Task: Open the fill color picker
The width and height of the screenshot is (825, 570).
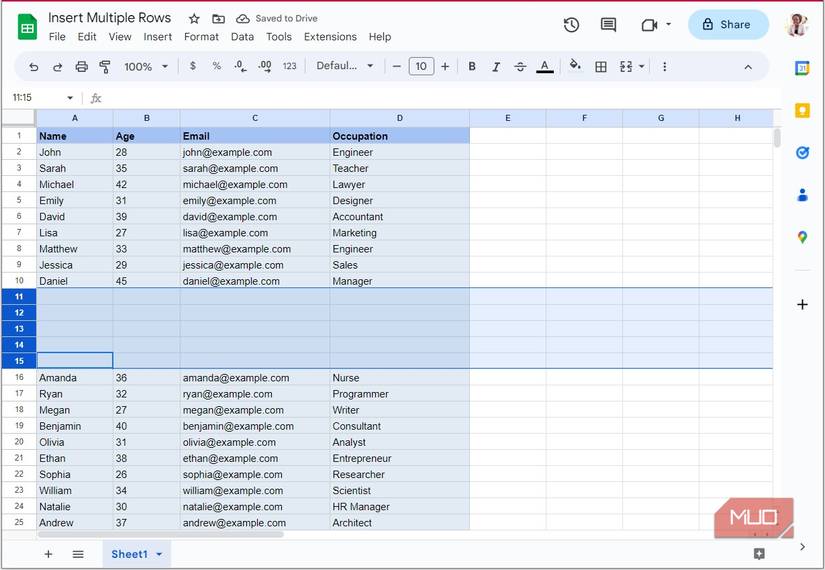Action: 575,67
